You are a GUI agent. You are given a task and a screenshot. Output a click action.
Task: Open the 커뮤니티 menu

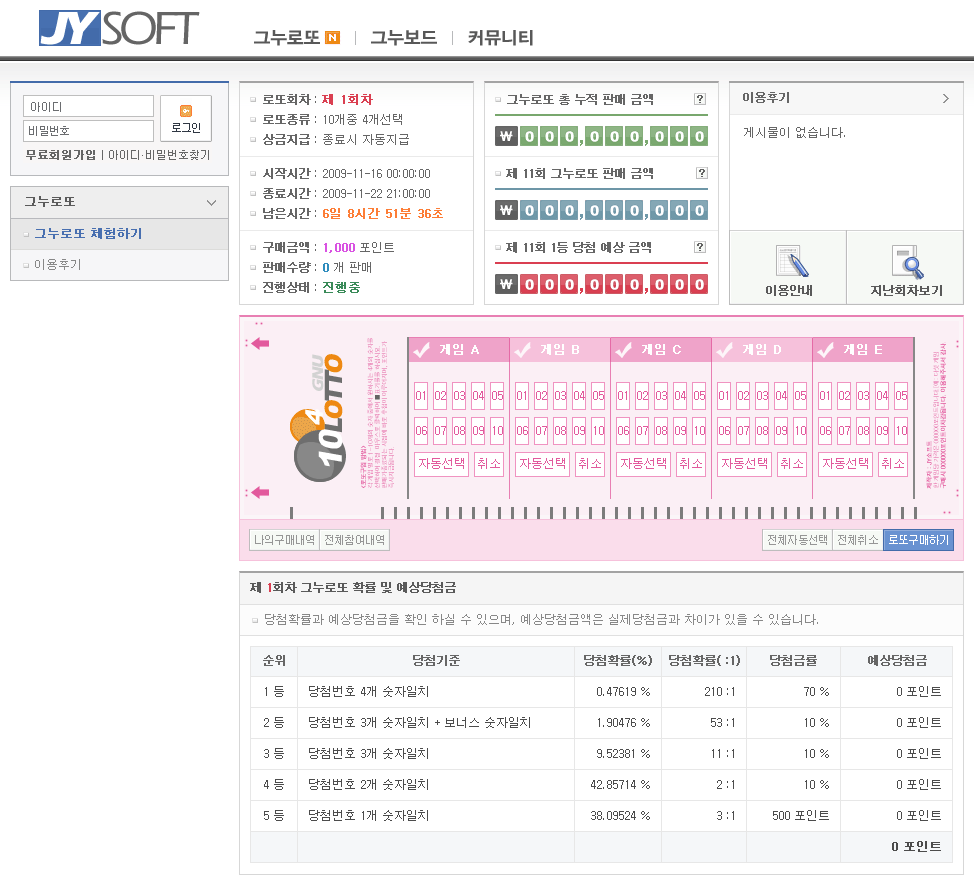point(500,38)
